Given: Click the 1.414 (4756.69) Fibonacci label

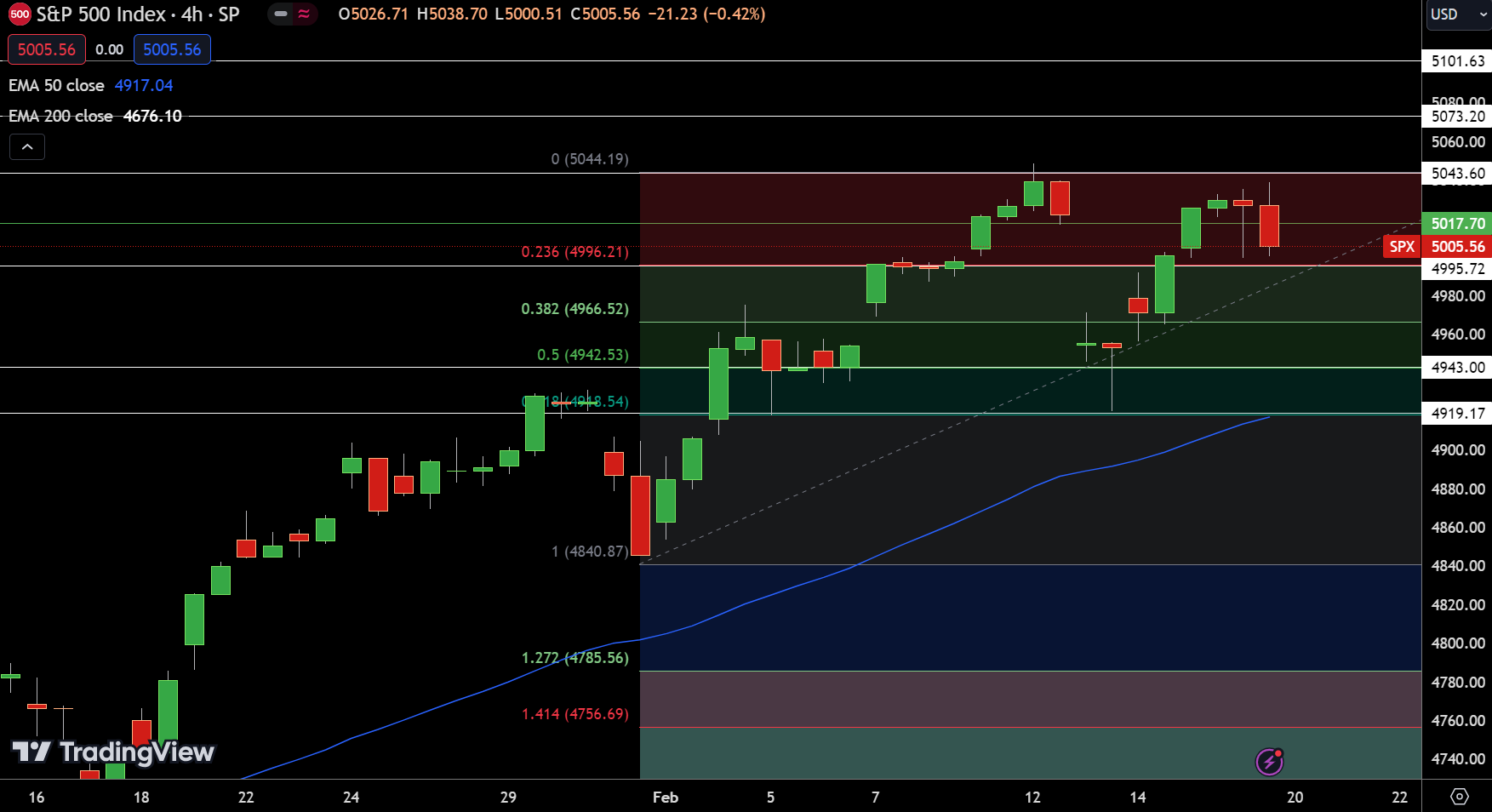Looking at the screenshot, I should [x=575, y=714].
